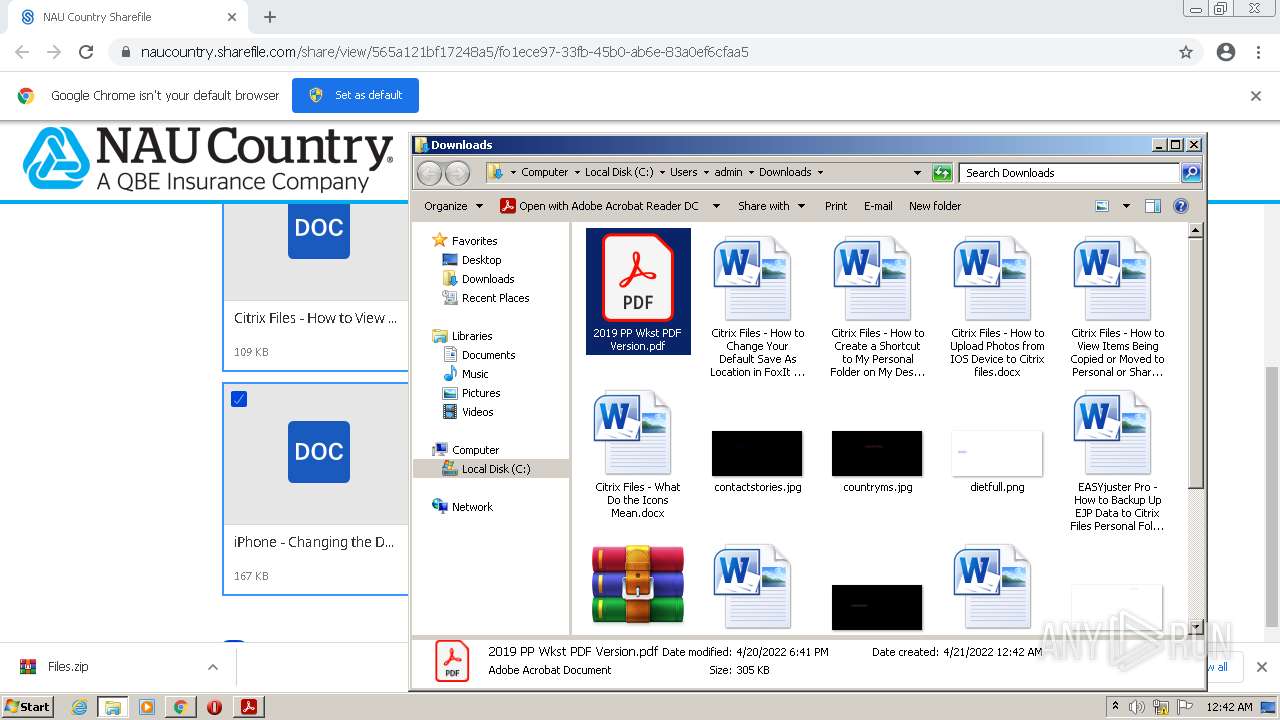This screenshot has height=720, width=1280.
Task: Close the Chrome downloads bar
Action: tap(1261, 667)
